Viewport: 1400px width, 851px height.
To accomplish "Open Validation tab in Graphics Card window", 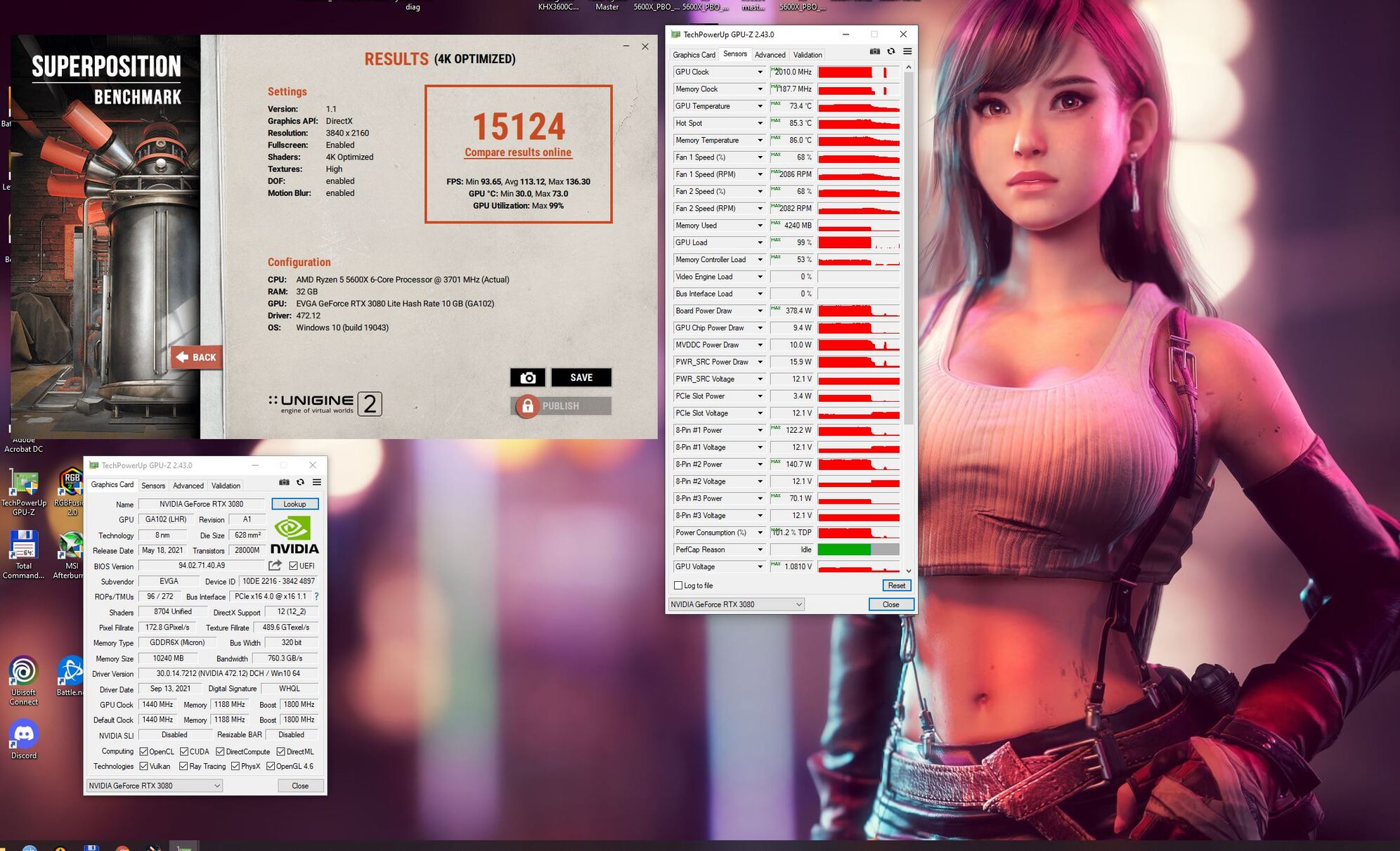I will coord(226,486).
